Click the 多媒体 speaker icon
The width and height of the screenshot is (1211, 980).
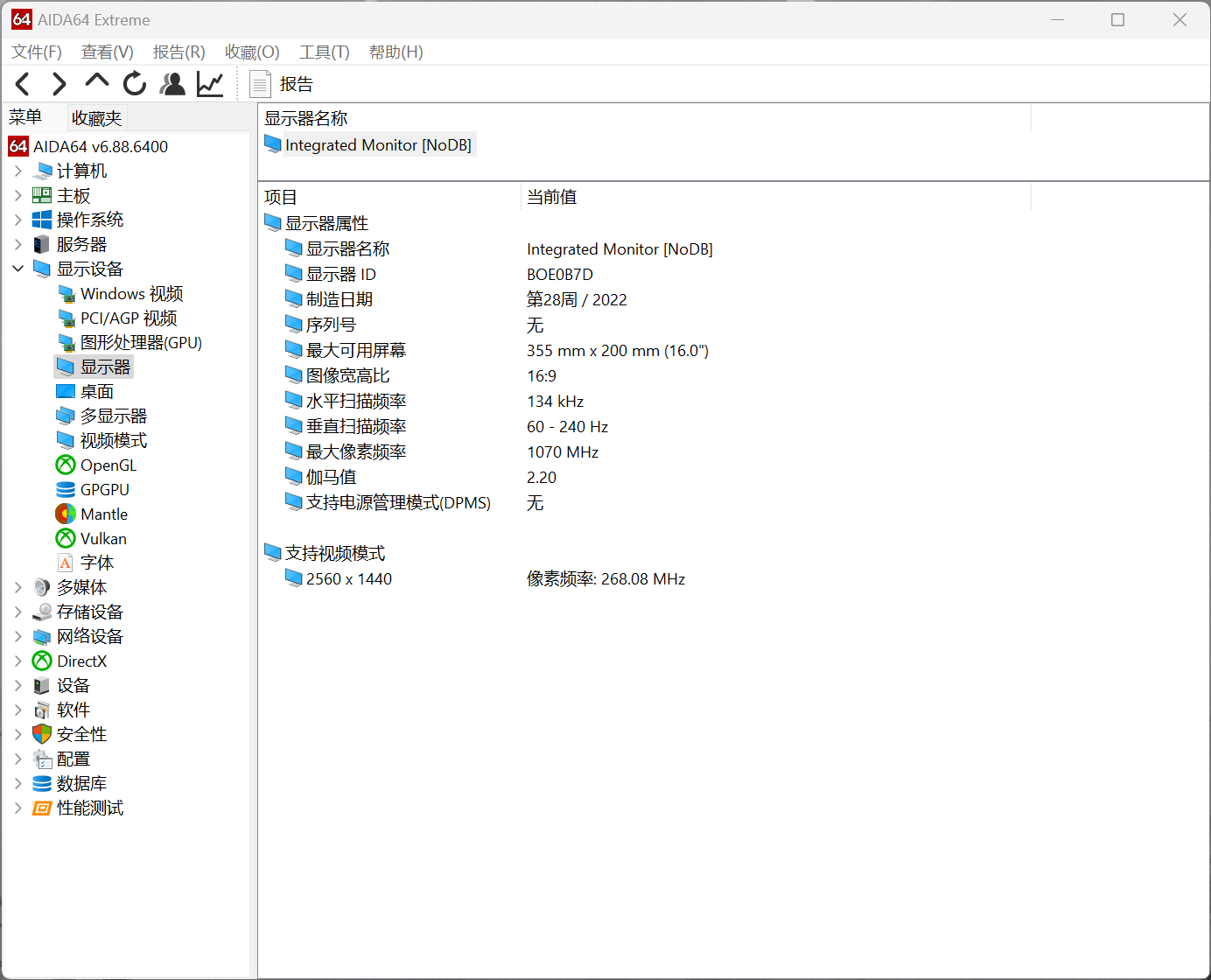tap(42, 587)
